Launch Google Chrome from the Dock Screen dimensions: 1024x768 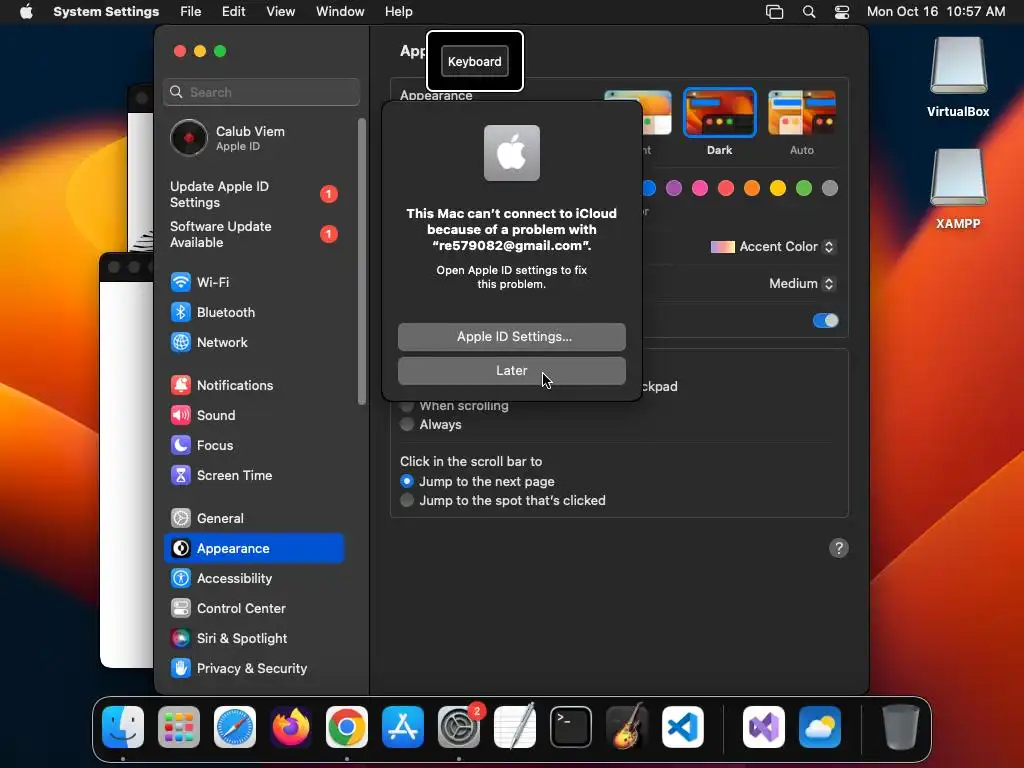pos(347,727)
